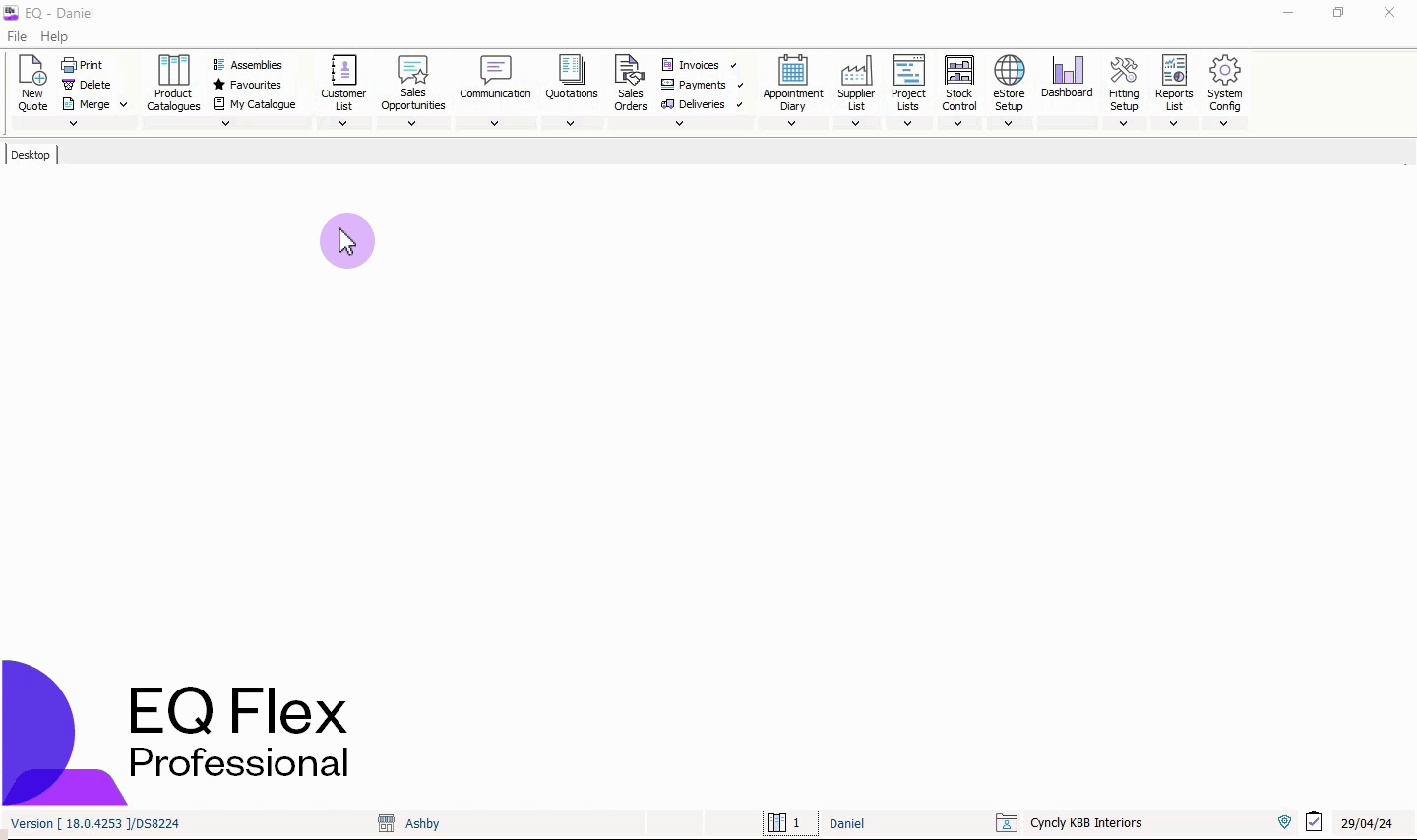Open the Appointment Diary
The height and width of the screenshot is (840, 1417).
[793, 84]
